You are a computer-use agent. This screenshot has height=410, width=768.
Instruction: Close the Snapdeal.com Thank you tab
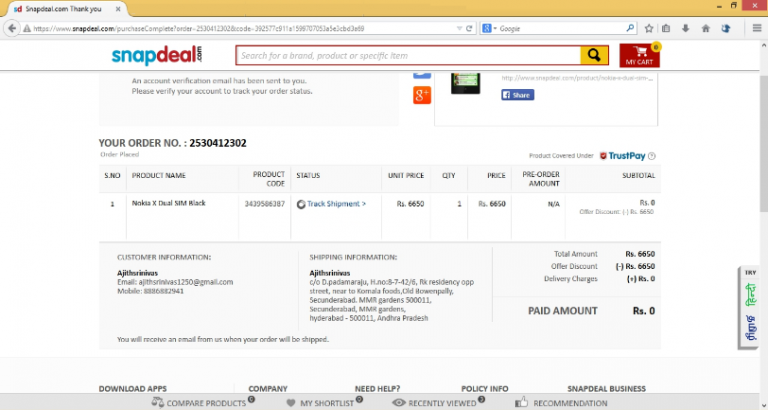click(118, 9)
